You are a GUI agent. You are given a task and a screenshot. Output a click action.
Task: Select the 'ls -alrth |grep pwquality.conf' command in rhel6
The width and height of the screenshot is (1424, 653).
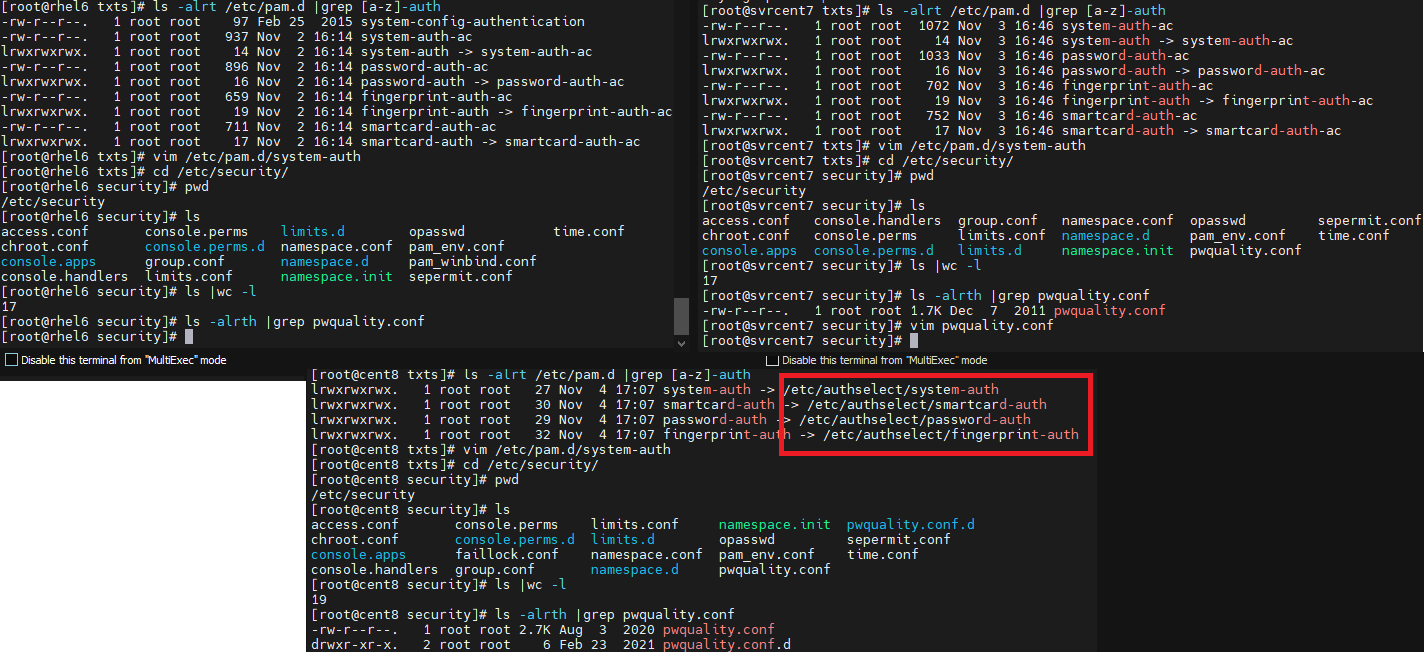[305, 321]
